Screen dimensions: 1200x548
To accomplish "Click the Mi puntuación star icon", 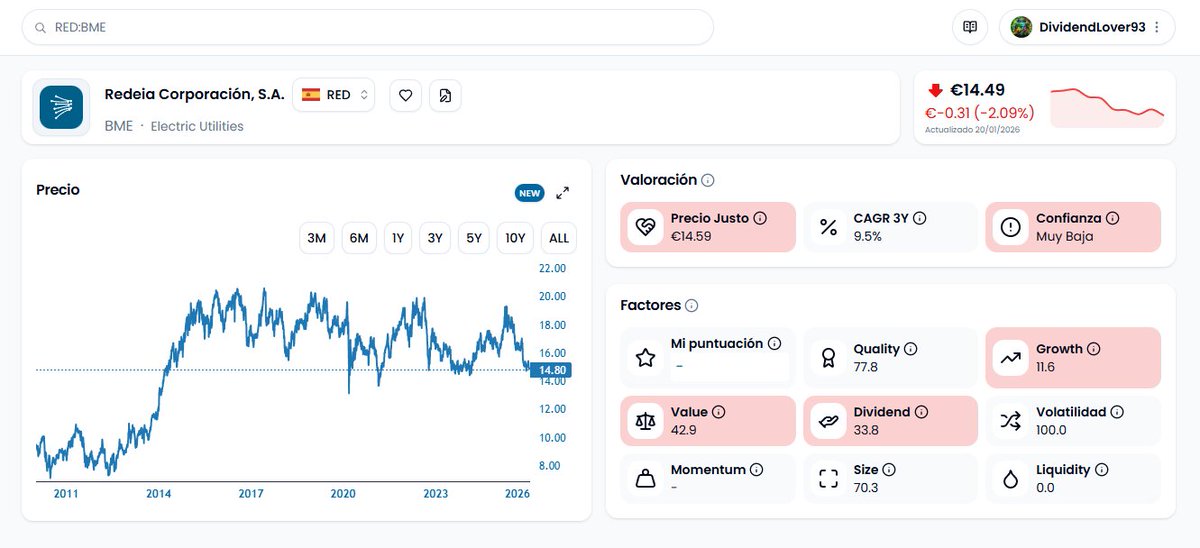I will pos(645,358).
